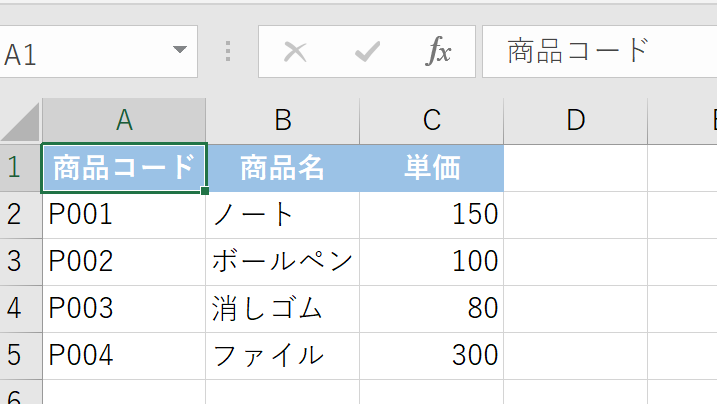
Task: Select the column C header
Action: [x=432, y=121]
